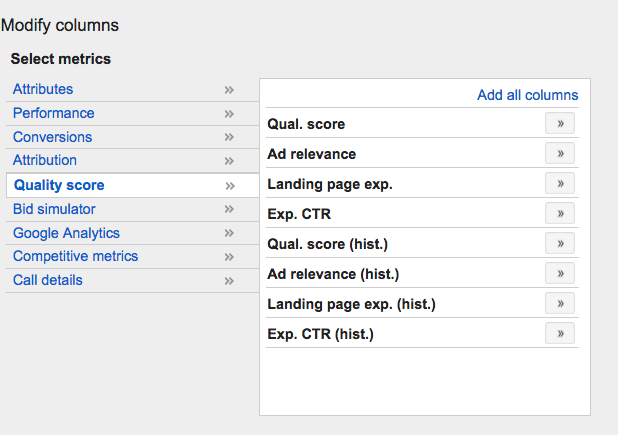Expand Conversions metrics chevron arrow

click(229, 137)
